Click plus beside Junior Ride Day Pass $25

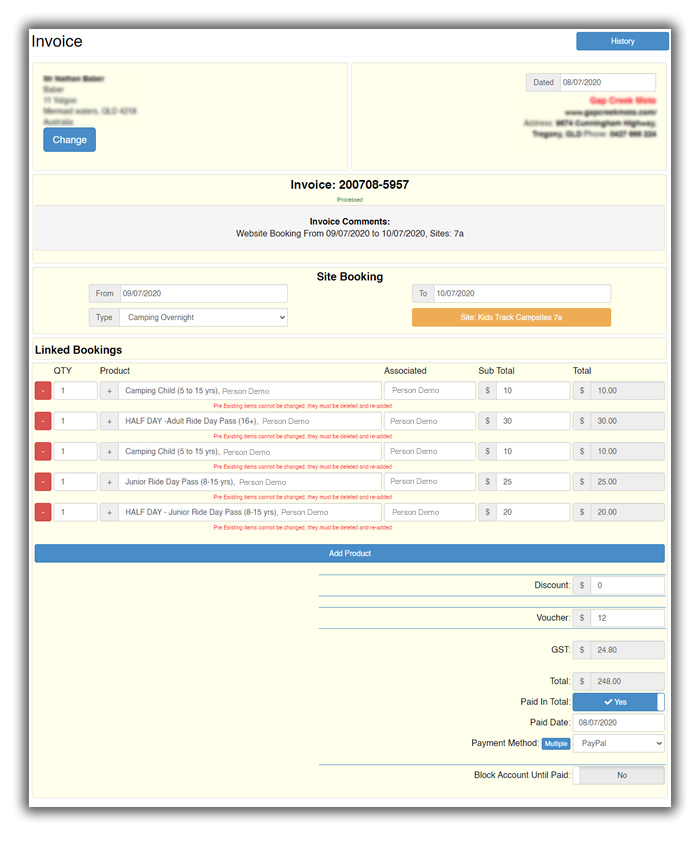pyautogui.click(x=109, y=482)
